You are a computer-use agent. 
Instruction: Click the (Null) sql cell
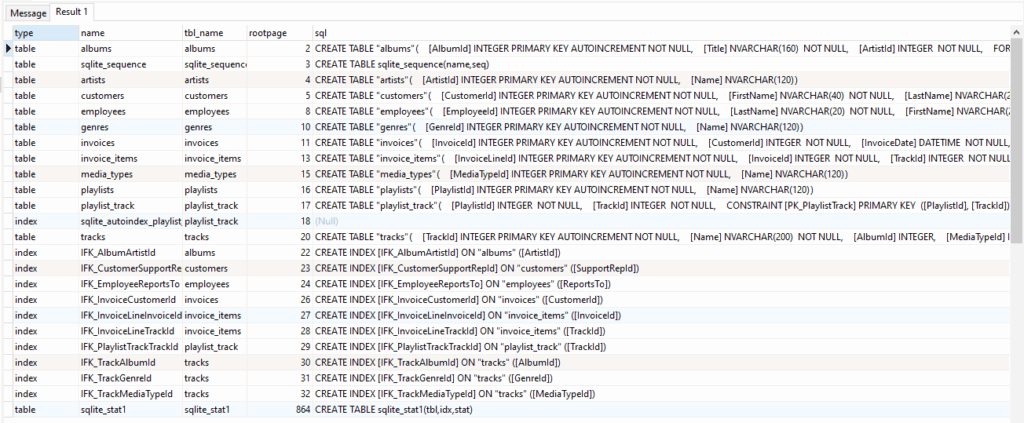coord(662,221)
